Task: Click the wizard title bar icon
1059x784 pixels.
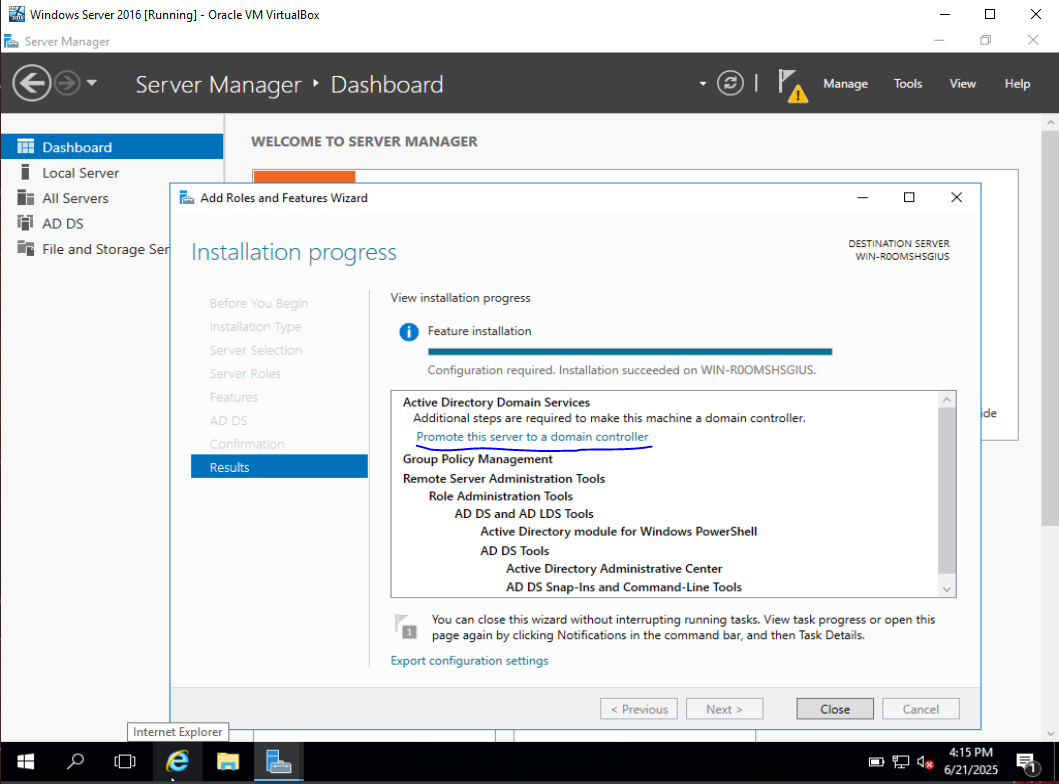Action: coord(186,197)
